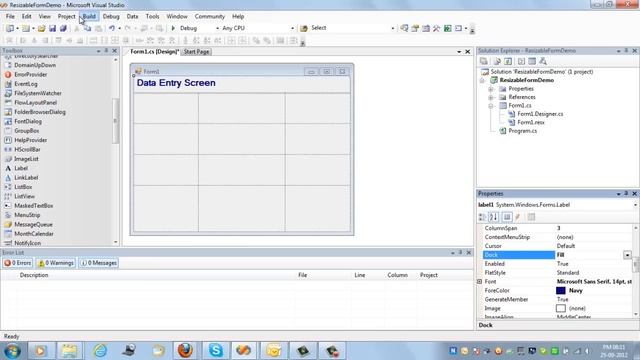This screenshot has width=640, height=360.
Task: Click Find in Files icon beside Select box
Action: (x=304, y=28)
